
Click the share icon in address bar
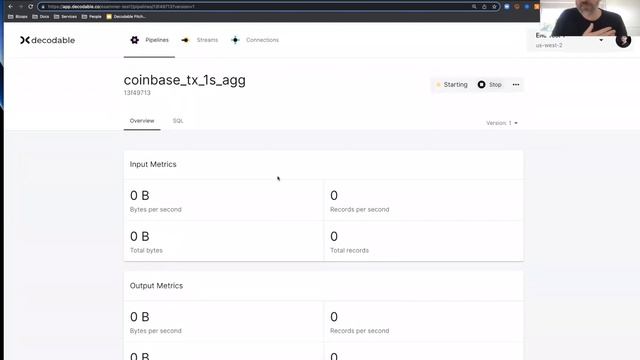tap(484, 7)
